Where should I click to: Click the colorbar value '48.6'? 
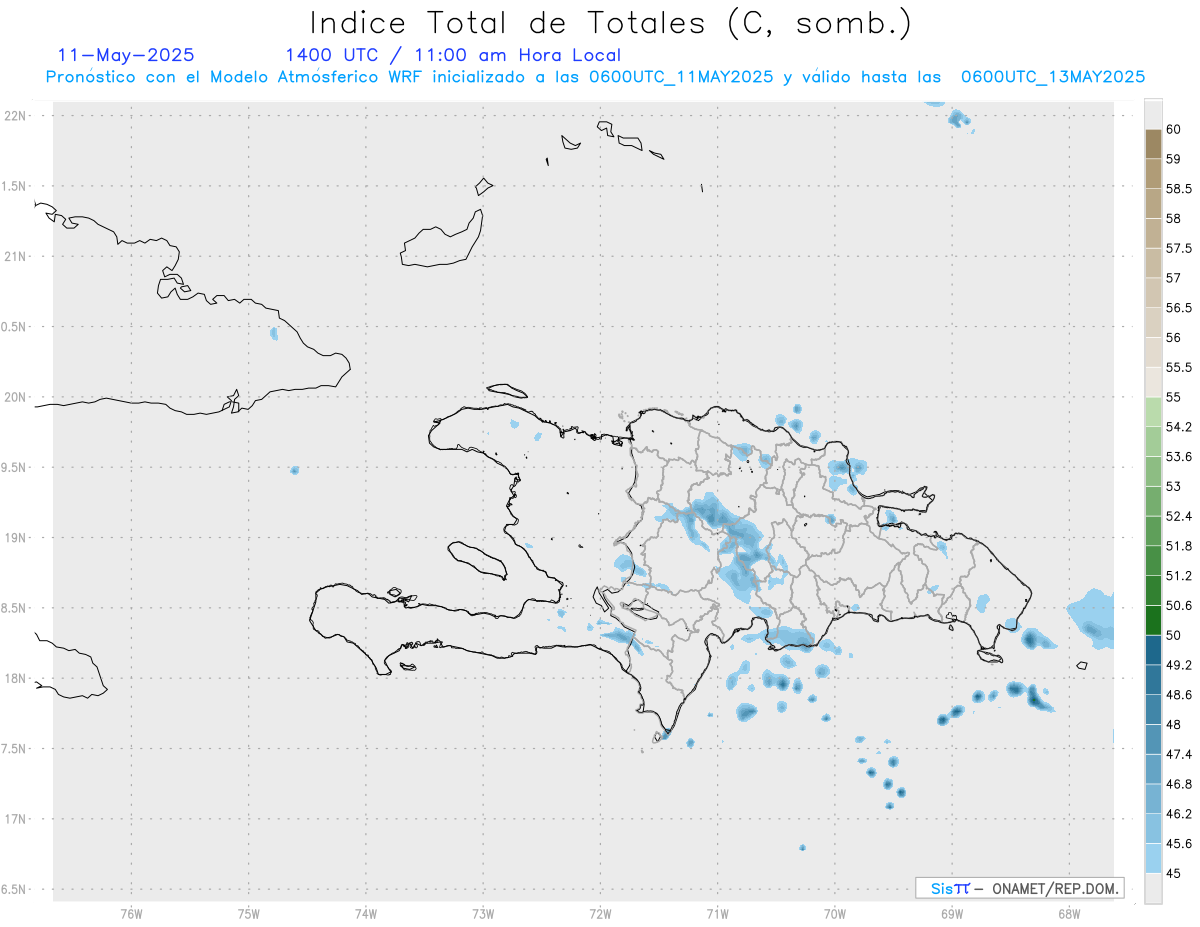point(1179,694)
